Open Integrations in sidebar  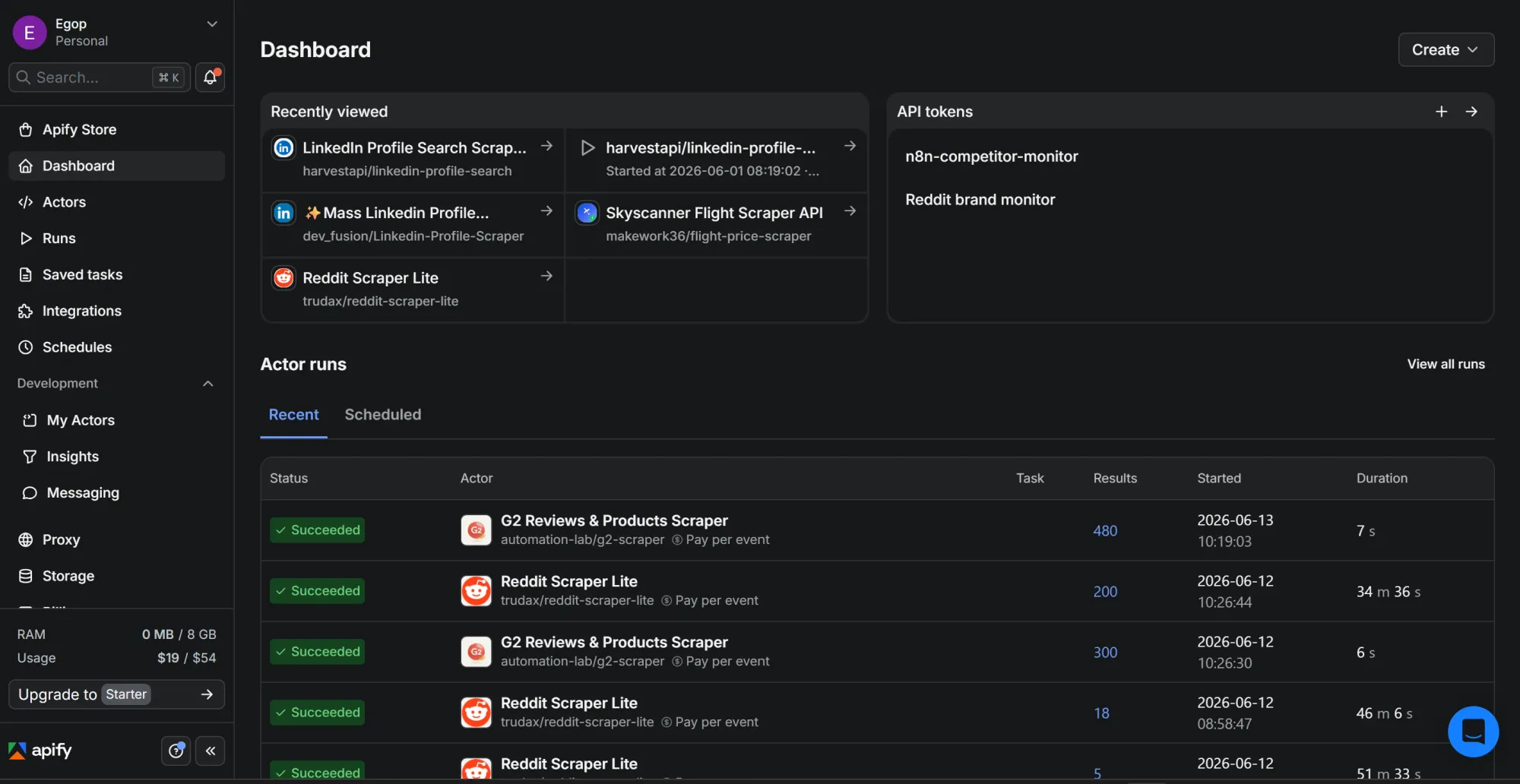117,311
